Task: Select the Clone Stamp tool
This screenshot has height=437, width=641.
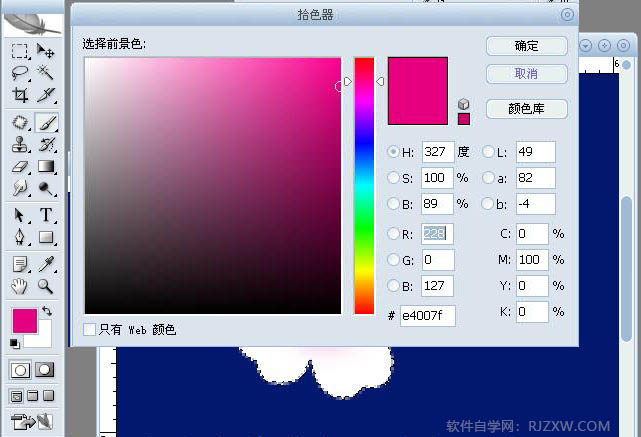Action: [x=19, y=144]
